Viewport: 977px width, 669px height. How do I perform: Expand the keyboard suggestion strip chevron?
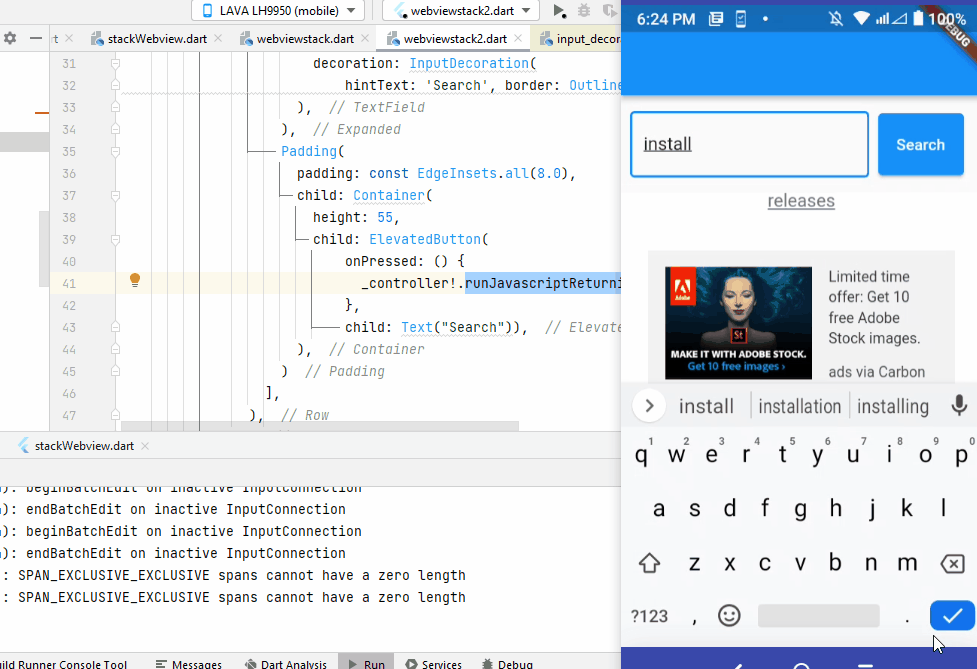(x=649, y=406)
